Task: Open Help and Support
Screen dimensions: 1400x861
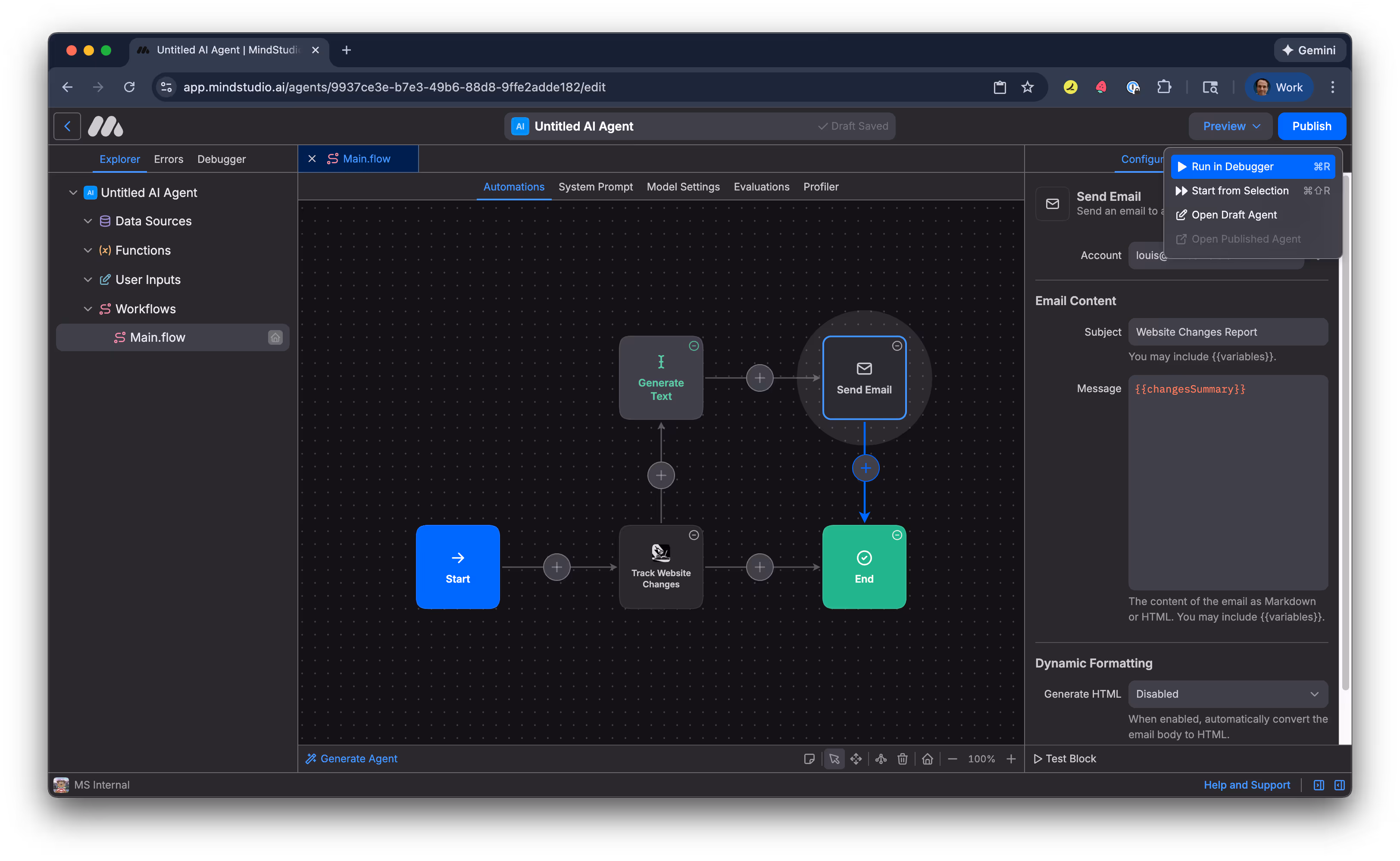Action: pos(1247,785)
